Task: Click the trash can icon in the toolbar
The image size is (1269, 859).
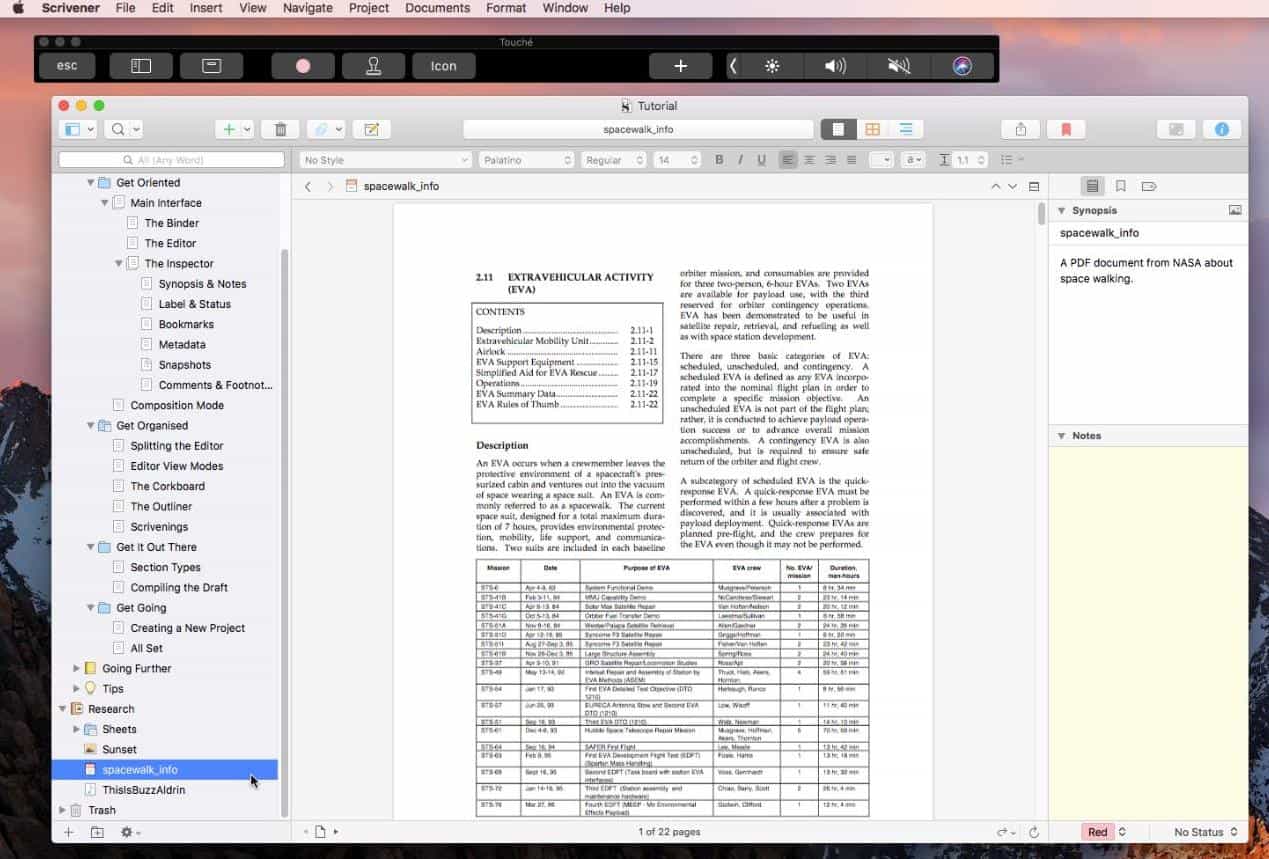Action: click(280, 129)
